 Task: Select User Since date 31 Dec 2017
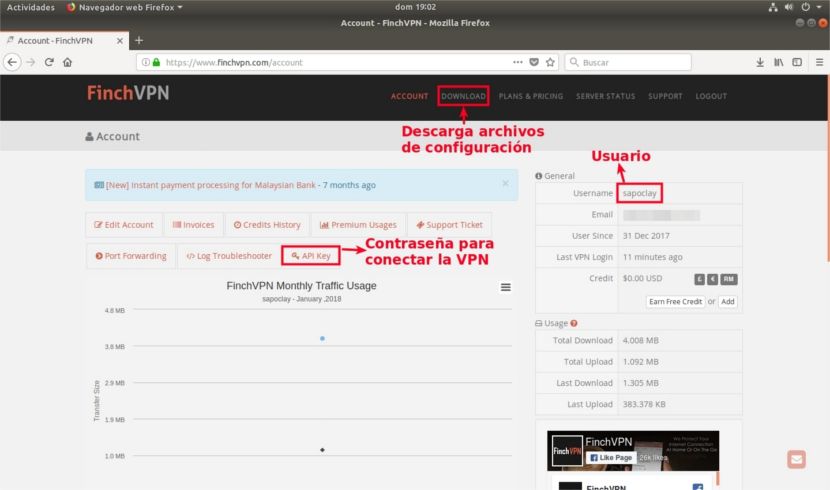pos(646,236)
